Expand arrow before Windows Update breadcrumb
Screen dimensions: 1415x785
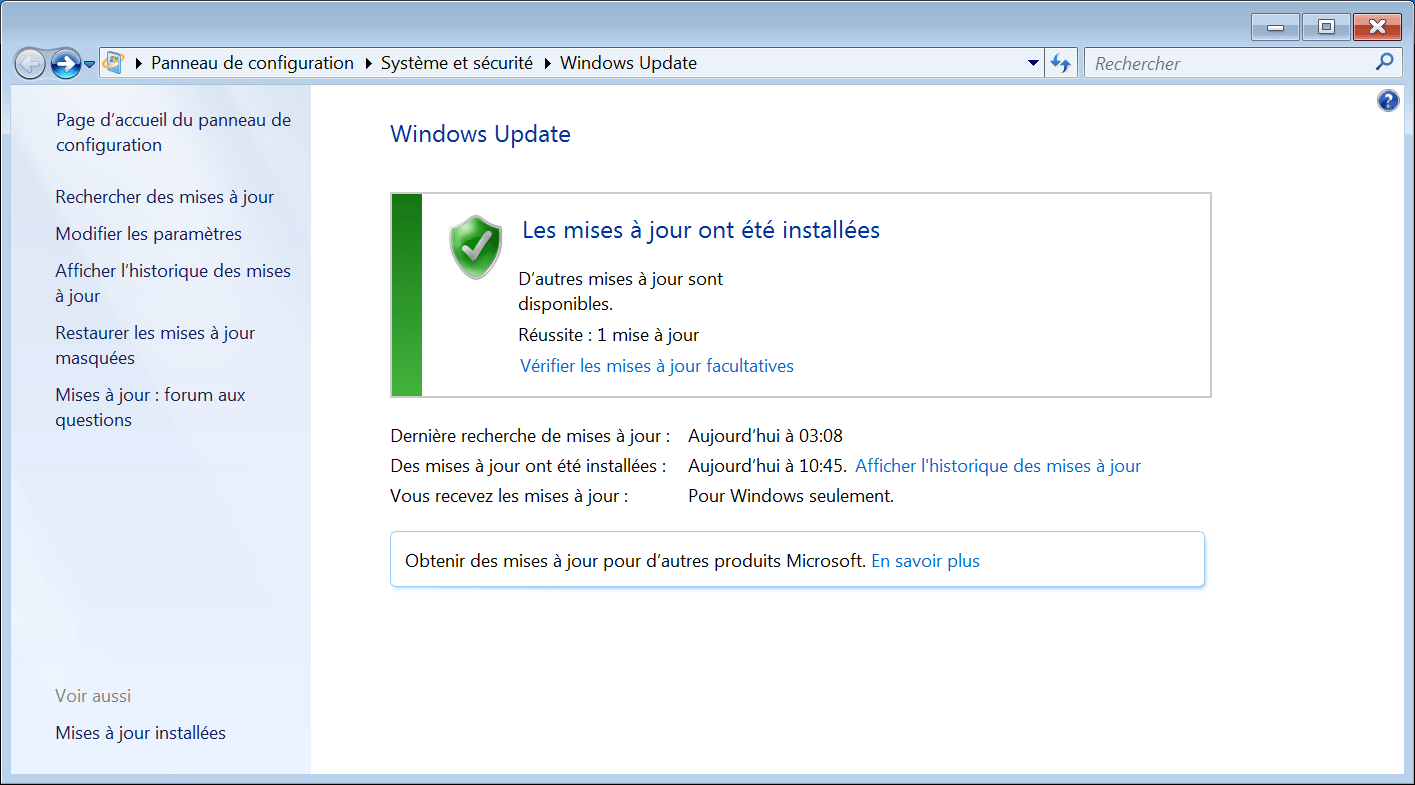pyautogui.click(x=547, y=63)
